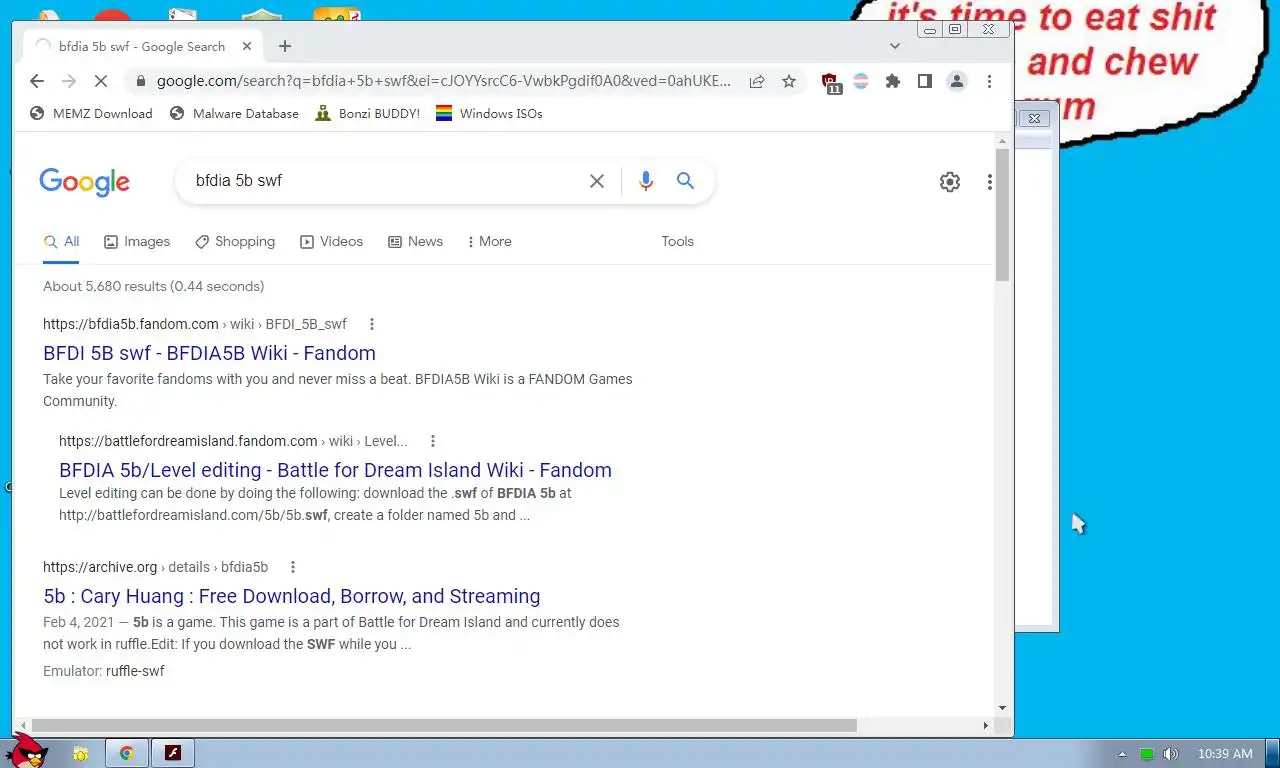Open 'BFDIA 5b/Level editing' wiki result

[335, 470]
